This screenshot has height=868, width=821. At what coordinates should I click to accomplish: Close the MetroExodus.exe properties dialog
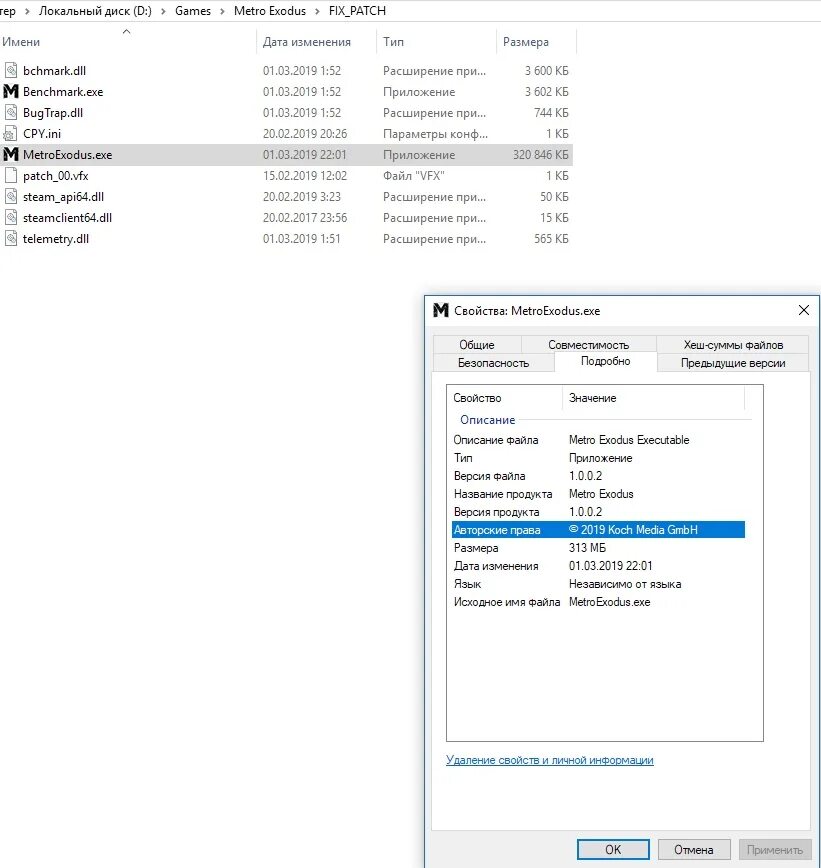pos(804,310)
